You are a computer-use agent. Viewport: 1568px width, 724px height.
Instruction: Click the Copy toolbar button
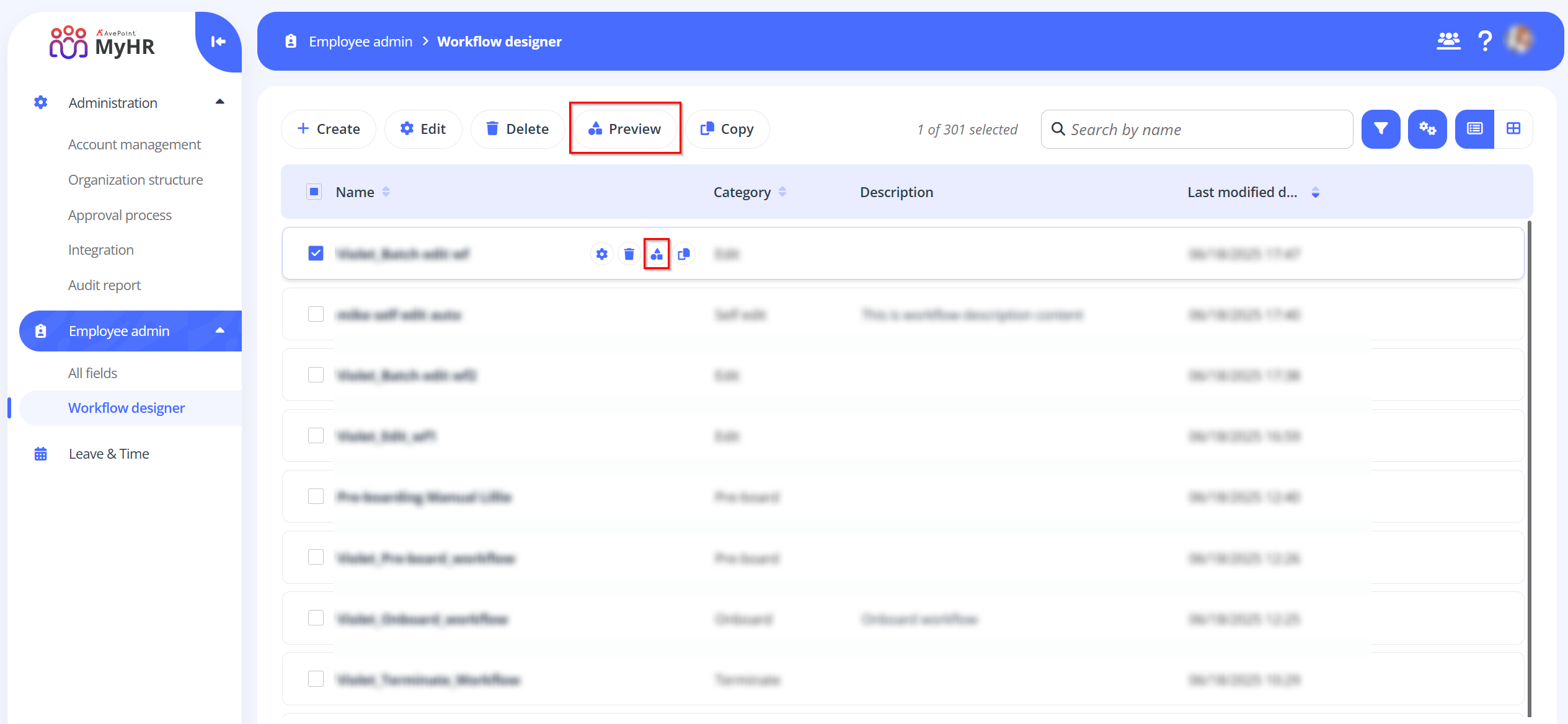727,129
